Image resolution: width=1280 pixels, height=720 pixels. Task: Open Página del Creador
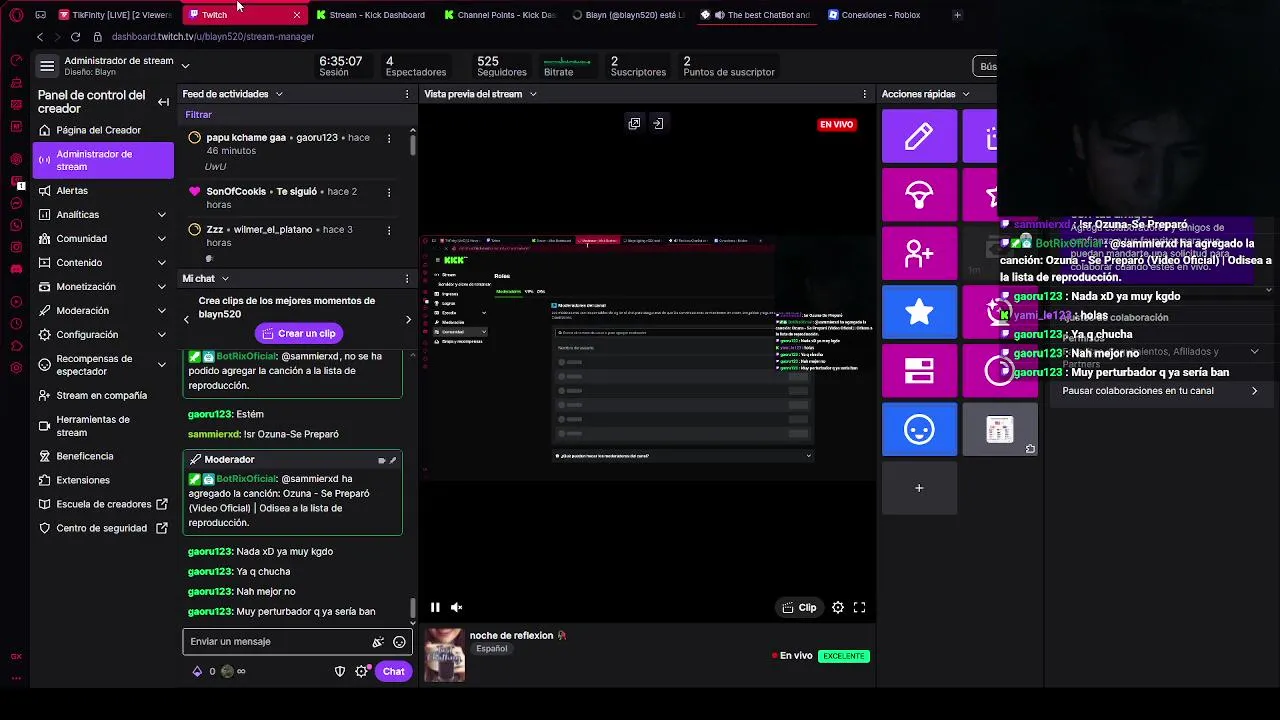tap(102, 130)
